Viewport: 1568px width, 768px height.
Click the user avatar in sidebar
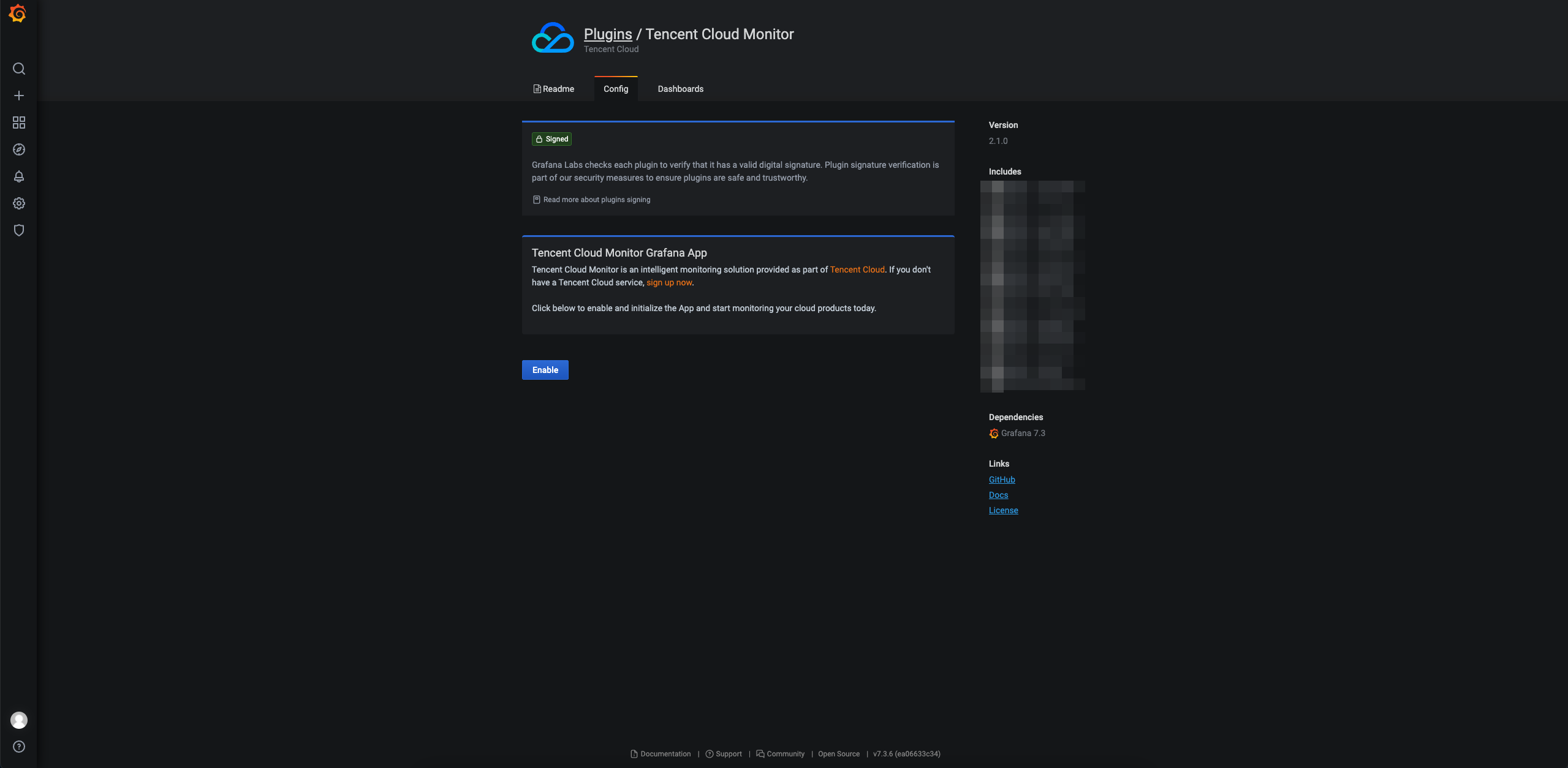coord(19,720)
